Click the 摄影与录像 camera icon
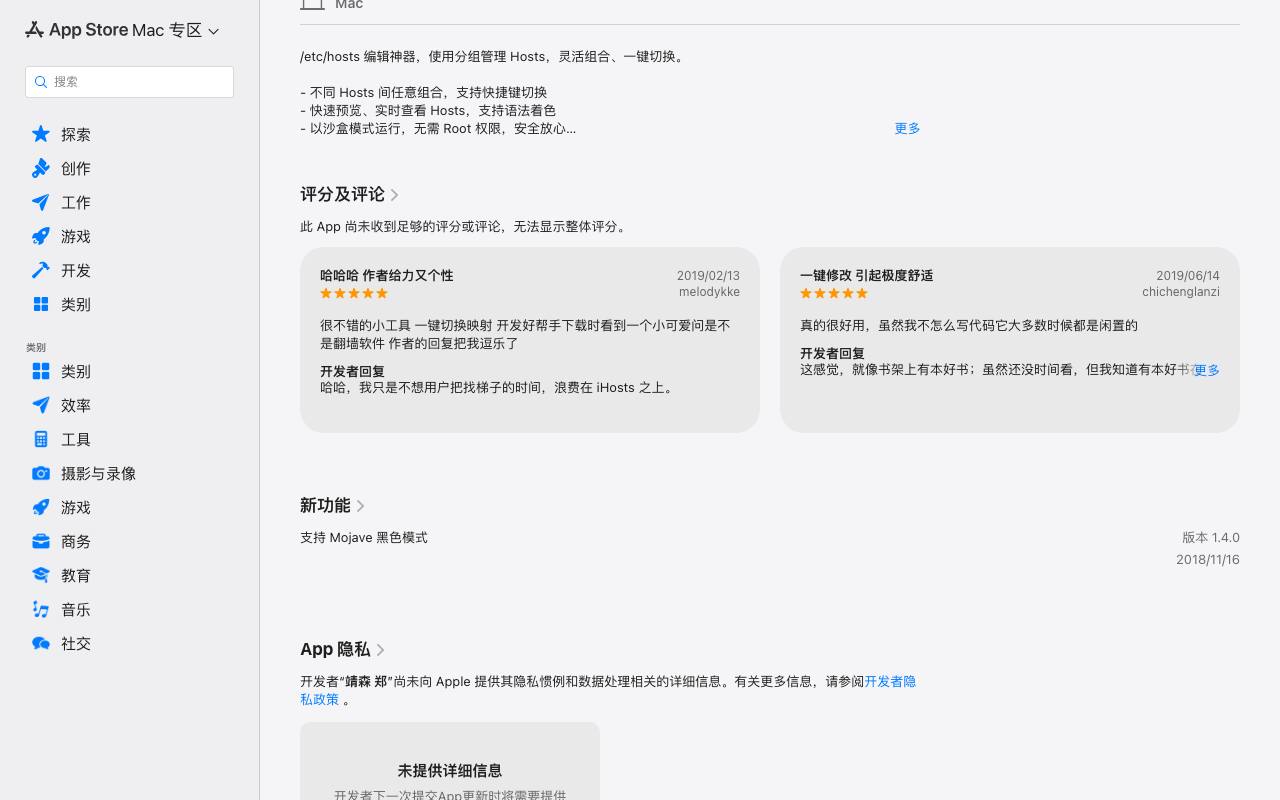The width and height of the screenshot is (1280, 800). click(x=41, y=473)
